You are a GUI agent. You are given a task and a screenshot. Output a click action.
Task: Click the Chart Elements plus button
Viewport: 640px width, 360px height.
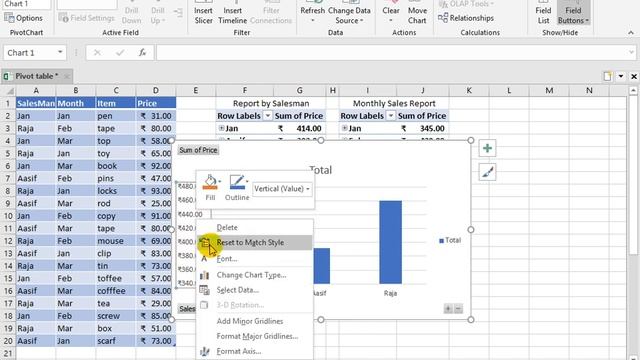click(487, 148)
